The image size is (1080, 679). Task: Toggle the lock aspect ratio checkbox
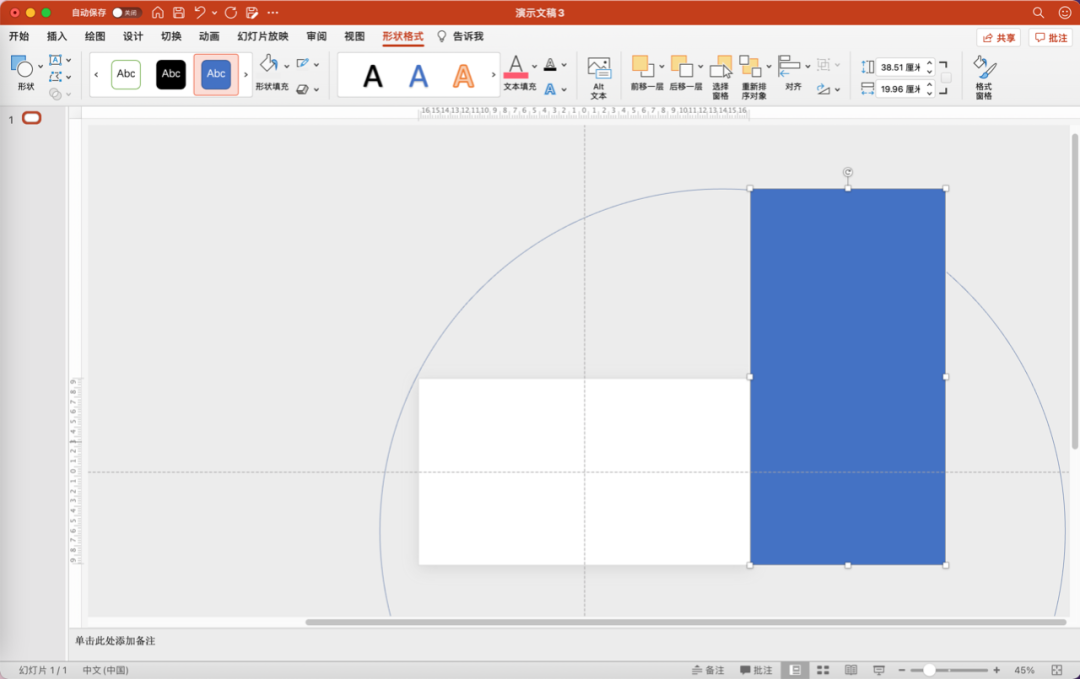pyautogui.click(x=946, y=78)
